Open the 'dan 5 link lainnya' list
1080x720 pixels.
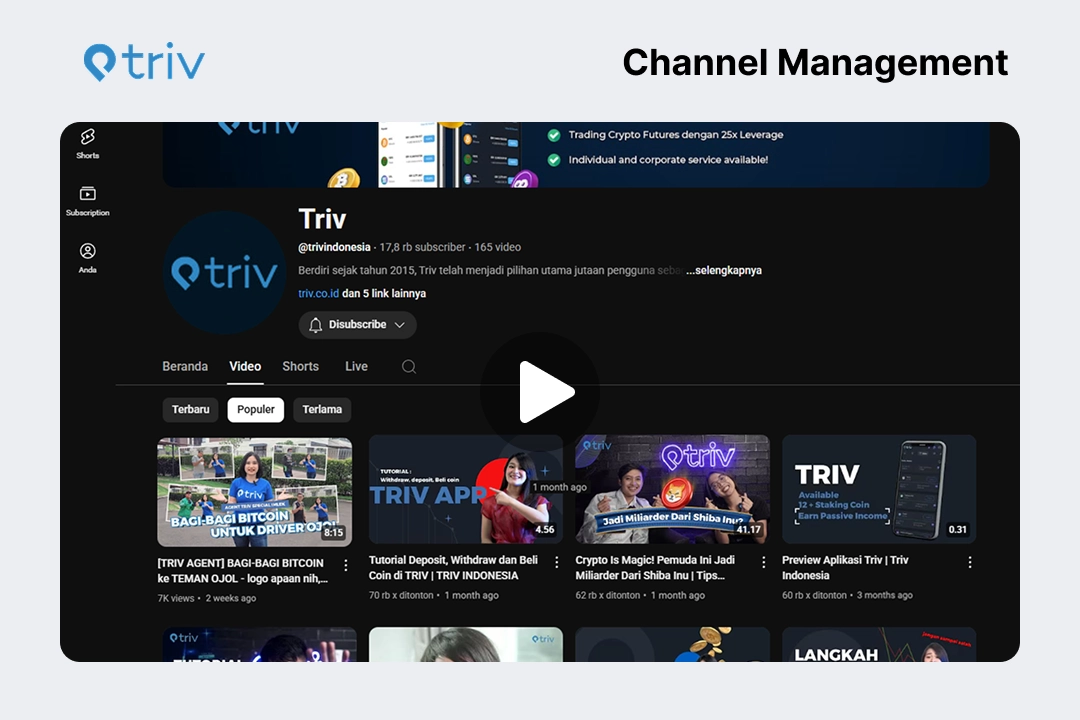[384, 294]
